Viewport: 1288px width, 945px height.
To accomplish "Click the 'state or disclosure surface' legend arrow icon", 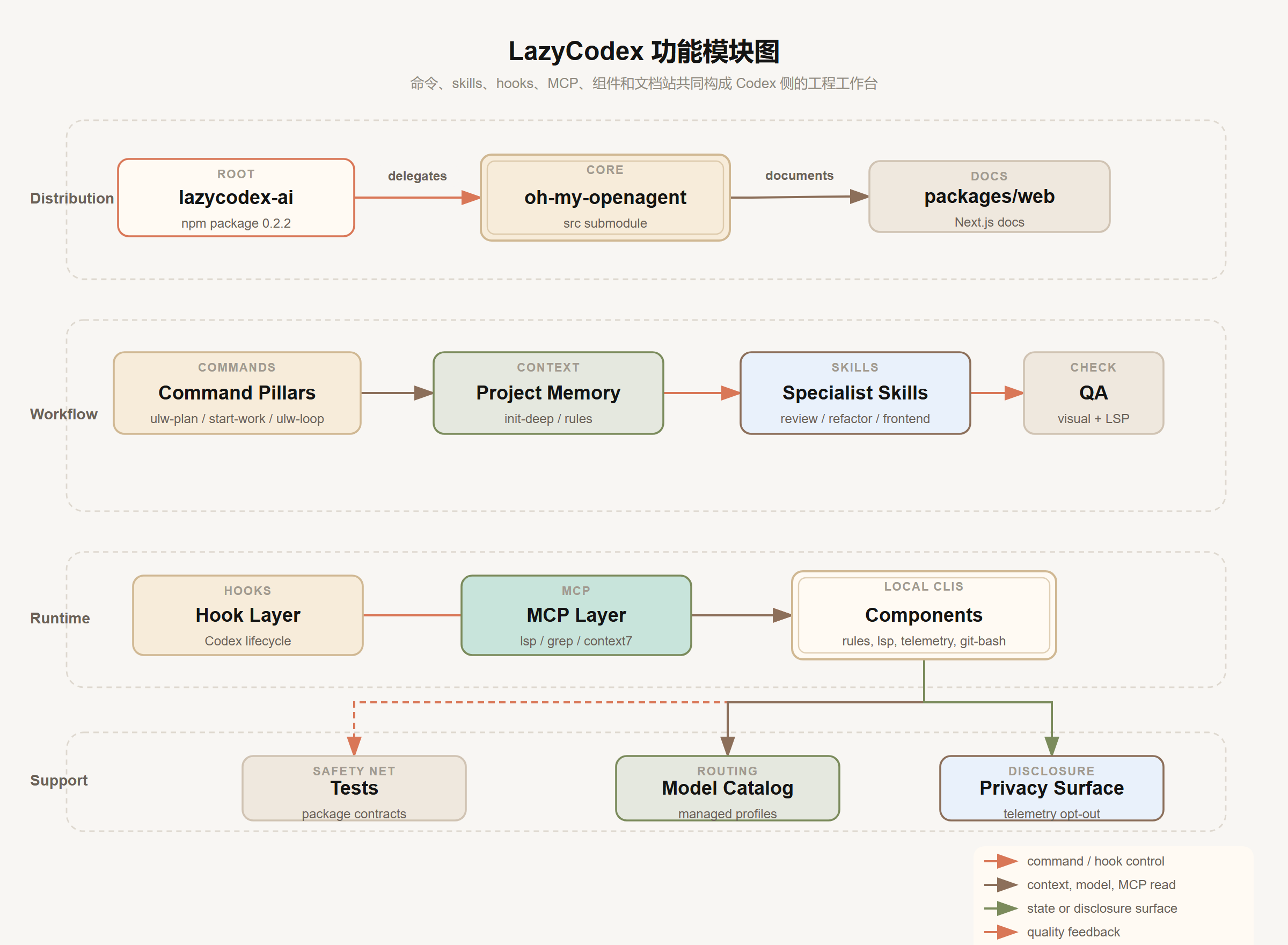I will (x=1000, y=908).
